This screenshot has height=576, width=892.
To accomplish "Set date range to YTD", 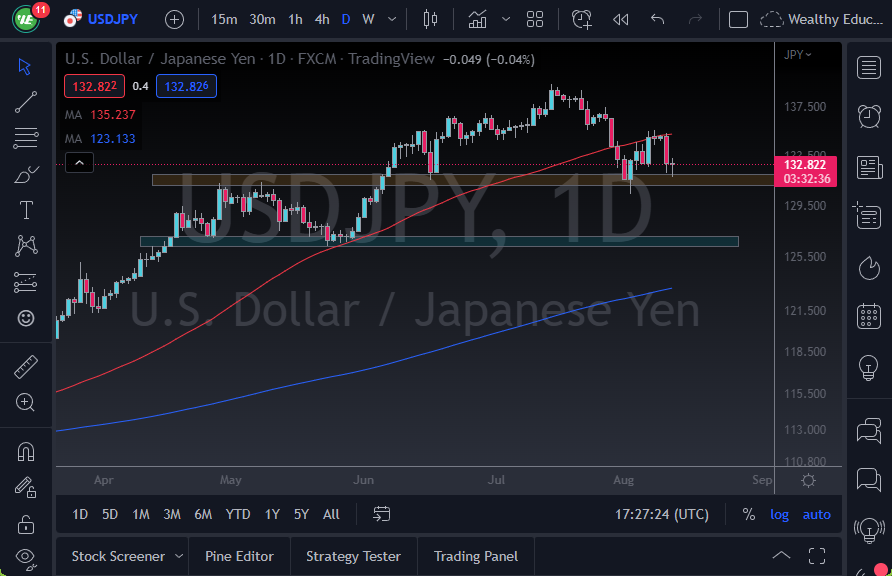I will click(238, 515).
